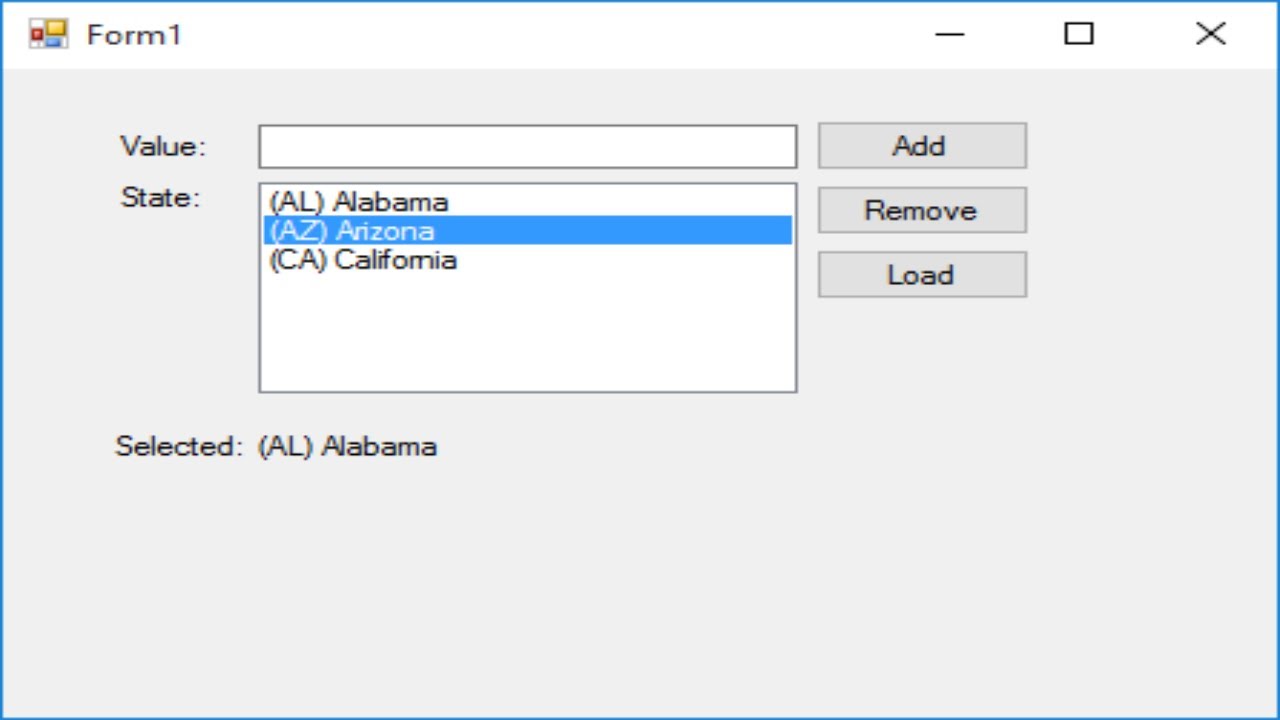Select (CA) California in the State list
The image size is (1280, 720).
pyautogui.click(x=363, y=260)
